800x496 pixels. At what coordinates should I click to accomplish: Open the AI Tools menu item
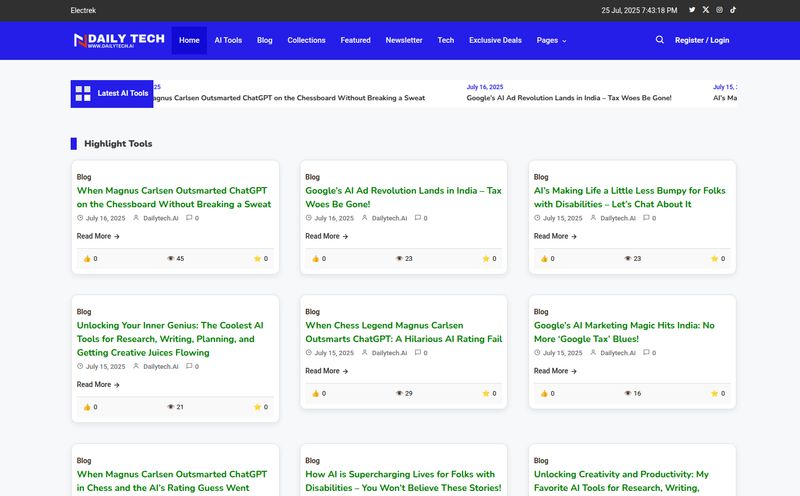click(228, 40)
